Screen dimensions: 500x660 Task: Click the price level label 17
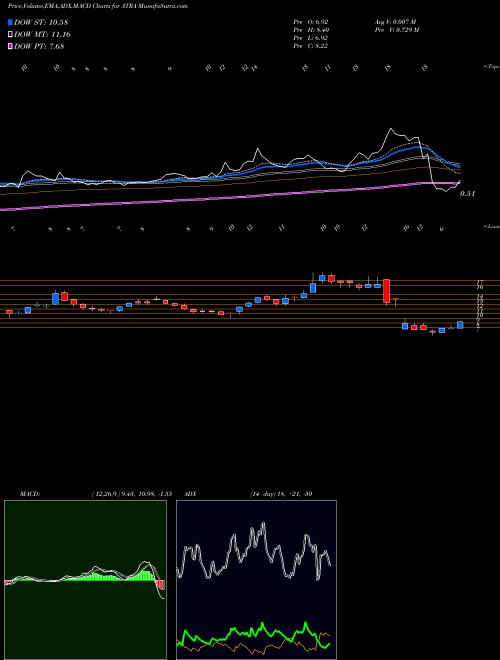coord(479,282)
